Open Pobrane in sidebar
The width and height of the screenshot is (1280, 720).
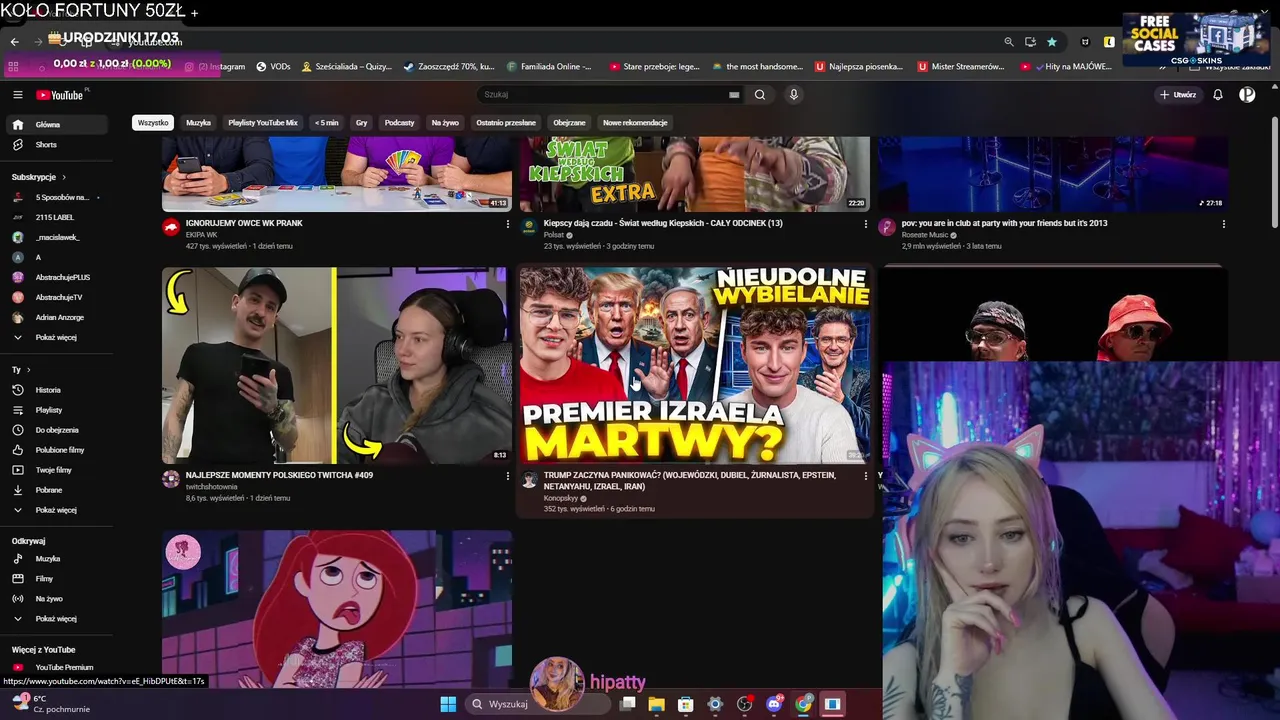[56, 490]
